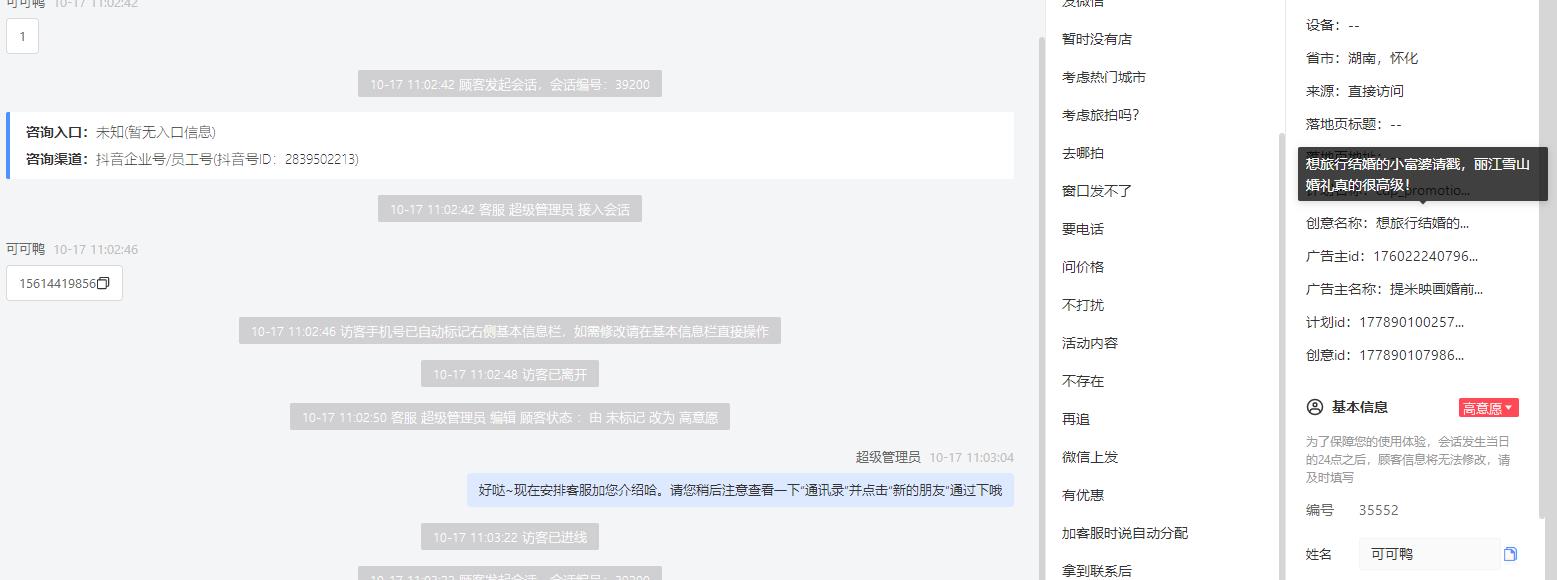
Task: Select quick reply 暂时没有店
Action: [x=1097, y=39]
